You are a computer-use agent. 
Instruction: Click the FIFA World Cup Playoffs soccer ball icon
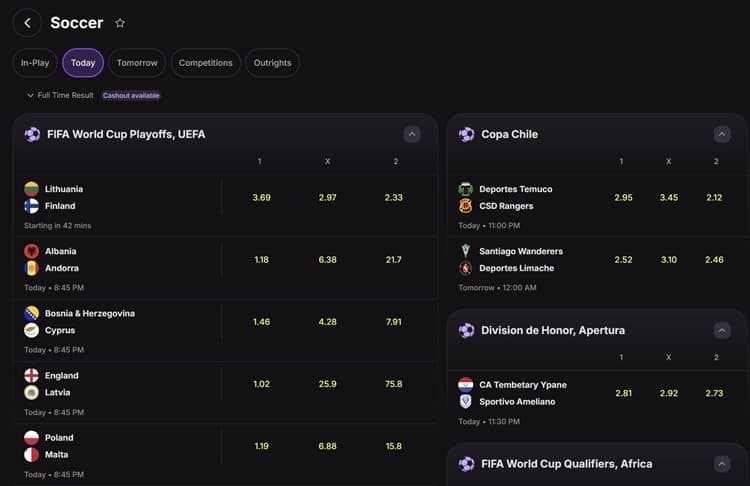click(x=32, y=134)
